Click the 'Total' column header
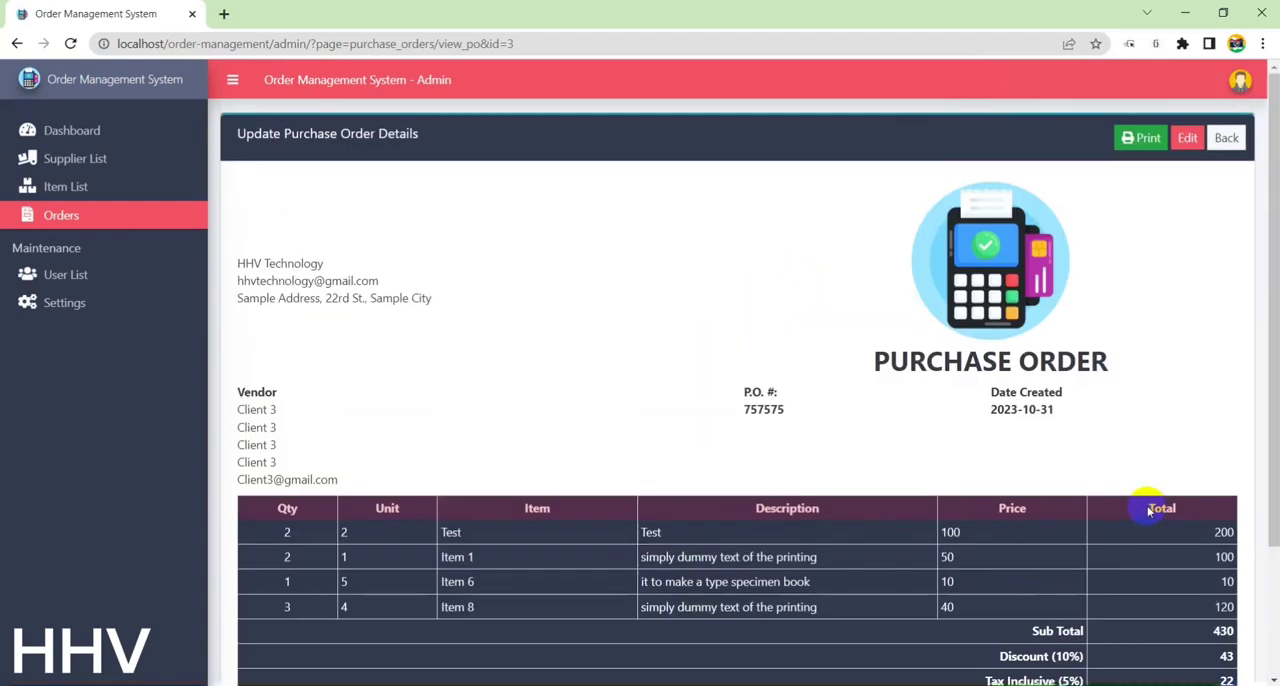Image resolution: width=1280 pixels, height=686 pixels. tap(1162, 508)
